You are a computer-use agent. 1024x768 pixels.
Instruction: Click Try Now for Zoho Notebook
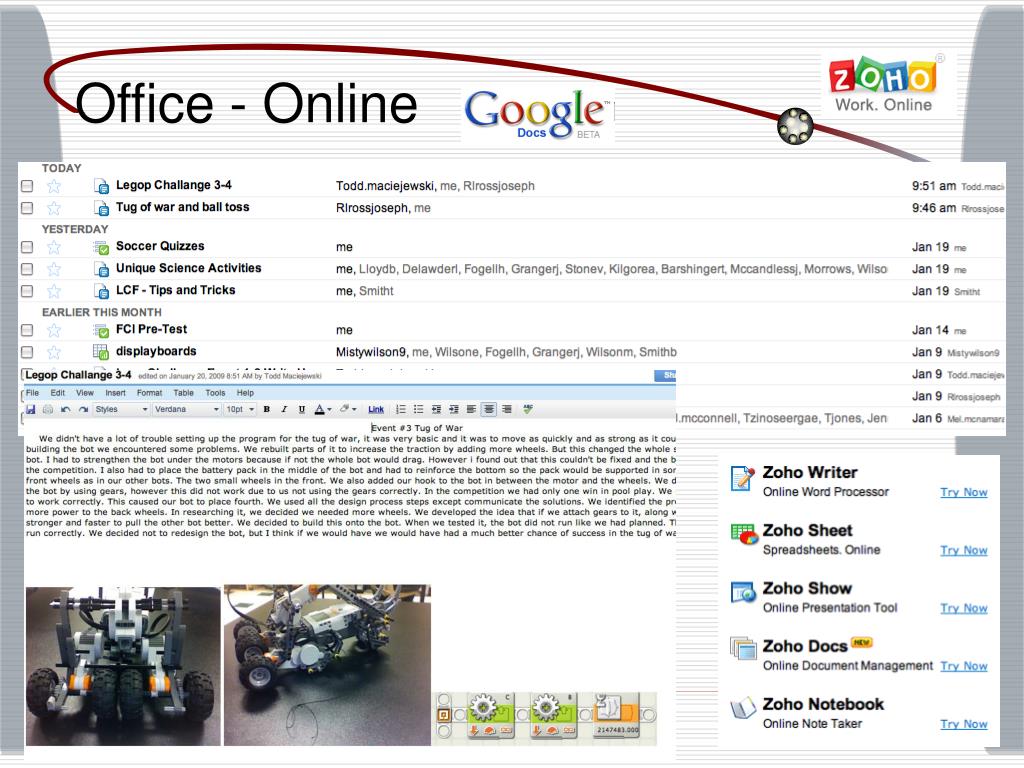click(x=964, y=724)
